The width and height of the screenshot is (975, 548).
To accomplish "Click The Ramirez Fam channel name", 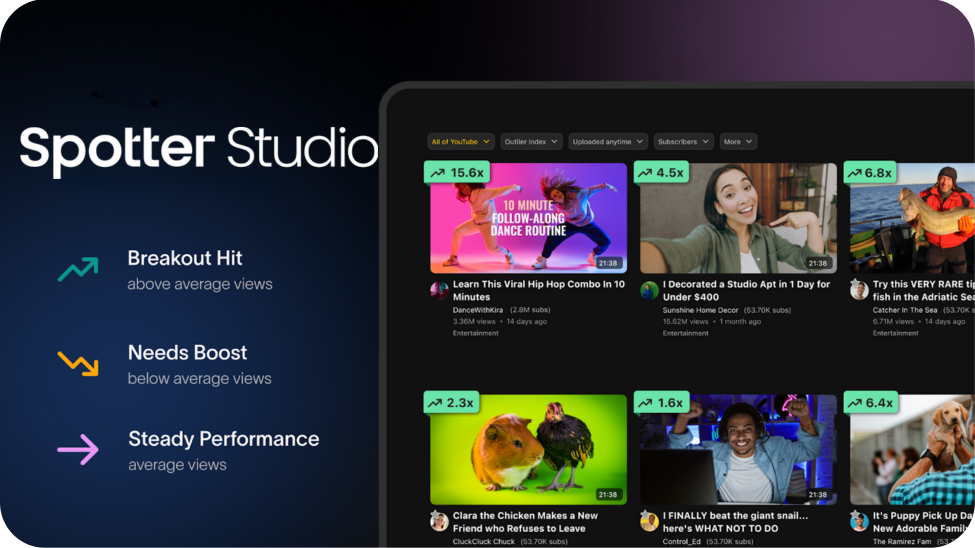I will point(902,541).
